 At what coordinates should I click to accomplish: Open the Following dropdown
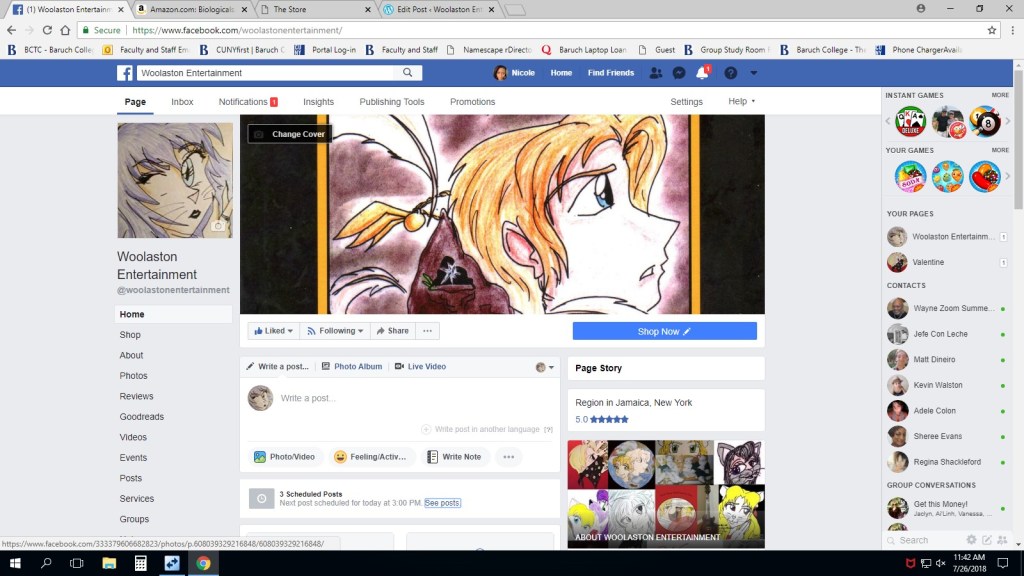[x=334, y=331]
